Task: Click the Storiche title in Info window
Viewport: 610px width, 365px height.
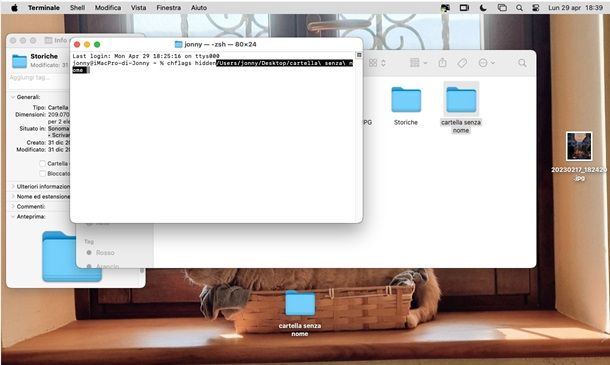Action: coord(44,56)
